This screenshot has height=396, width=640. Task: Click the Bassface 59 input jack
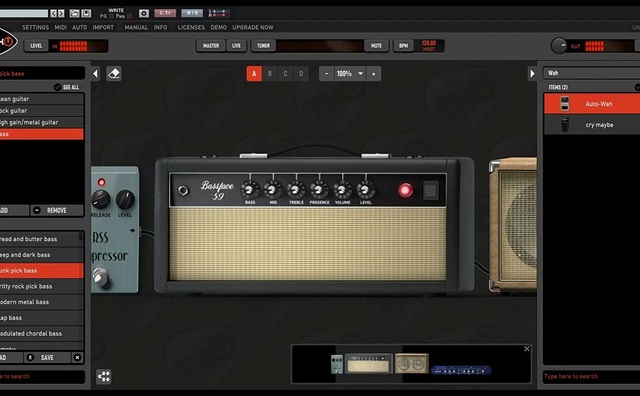[183, 190]
